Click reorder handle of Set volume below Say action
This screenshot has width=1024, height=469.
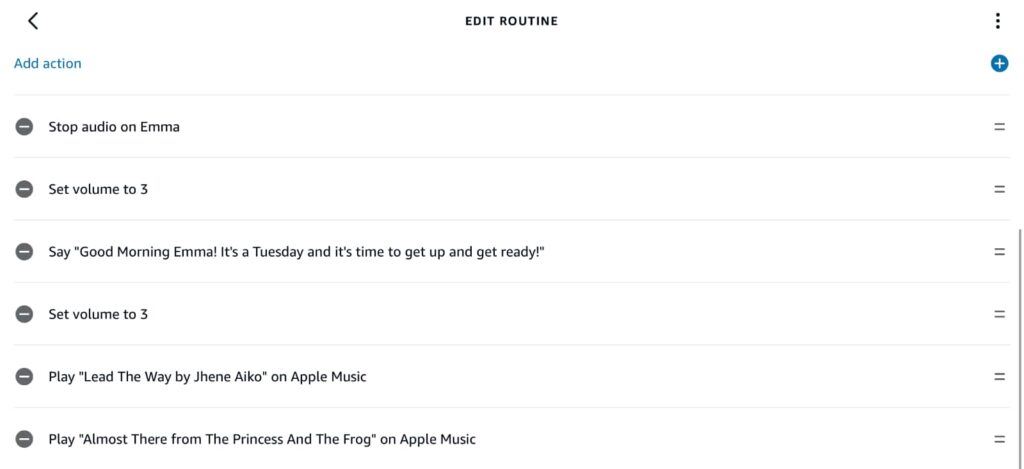click(998, 314)
